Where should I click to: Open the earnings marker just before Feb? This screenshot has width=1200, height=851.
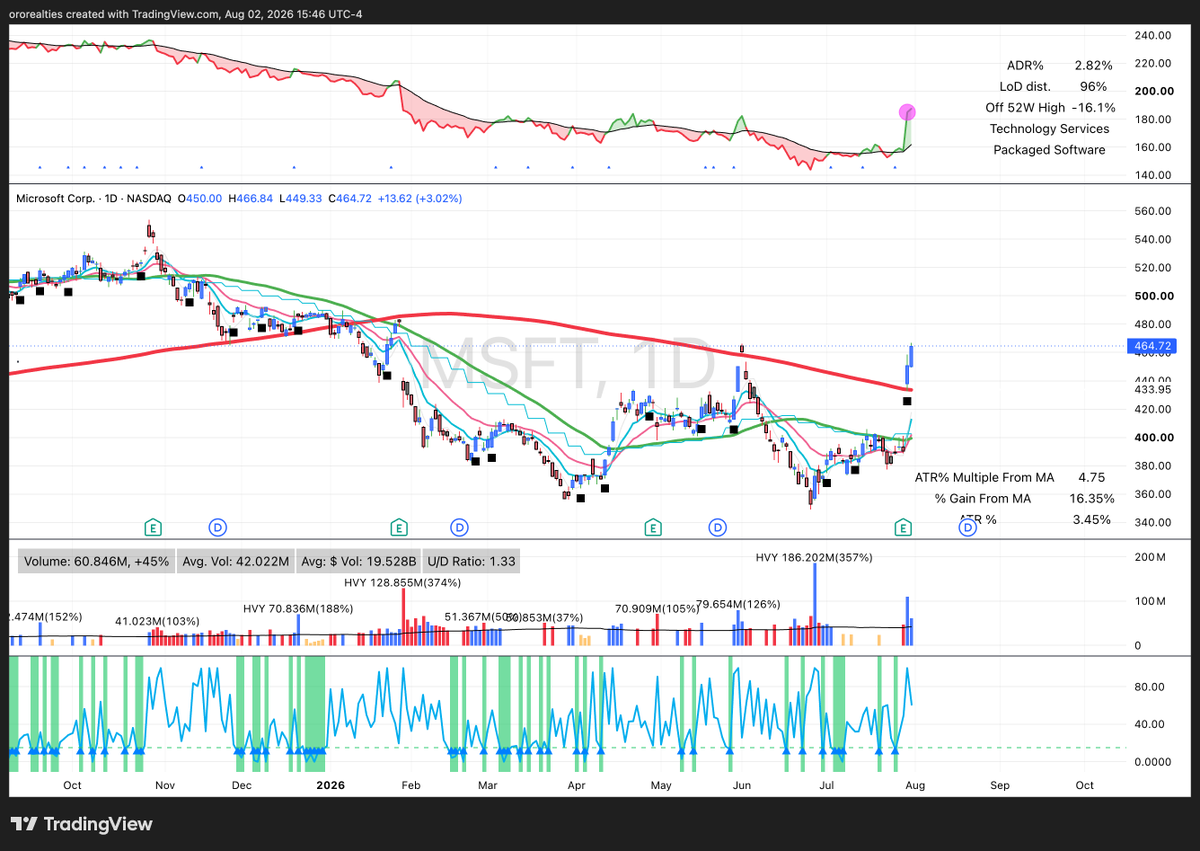point(398,526)
